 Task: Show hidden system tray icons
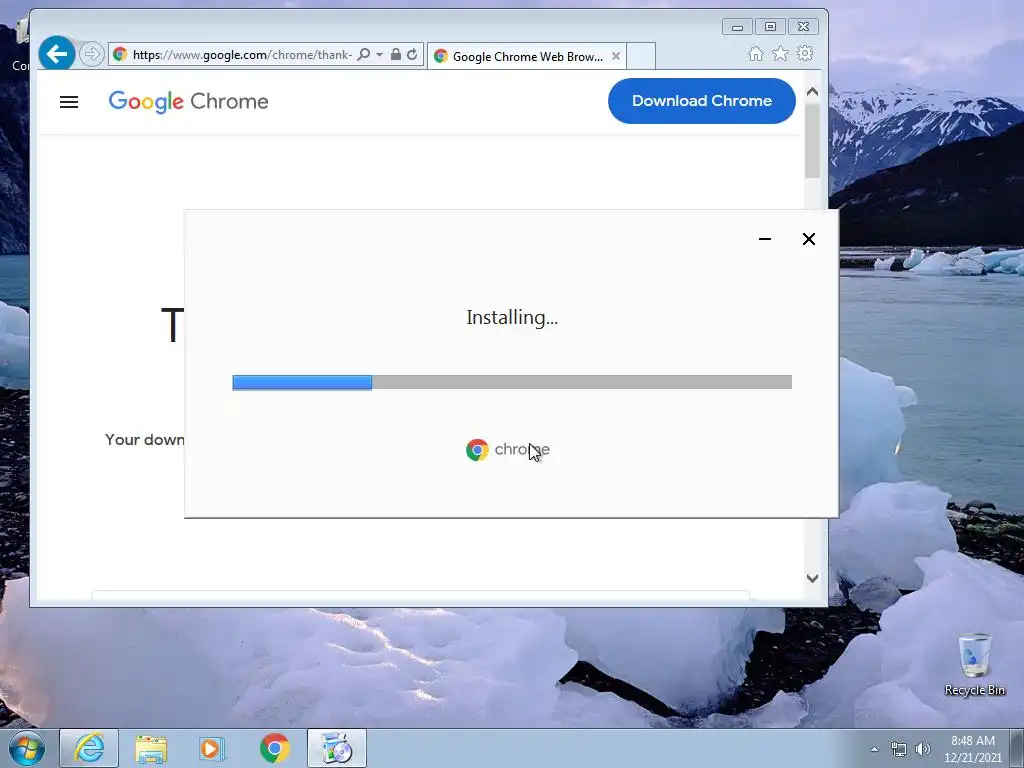click(874, 749)
